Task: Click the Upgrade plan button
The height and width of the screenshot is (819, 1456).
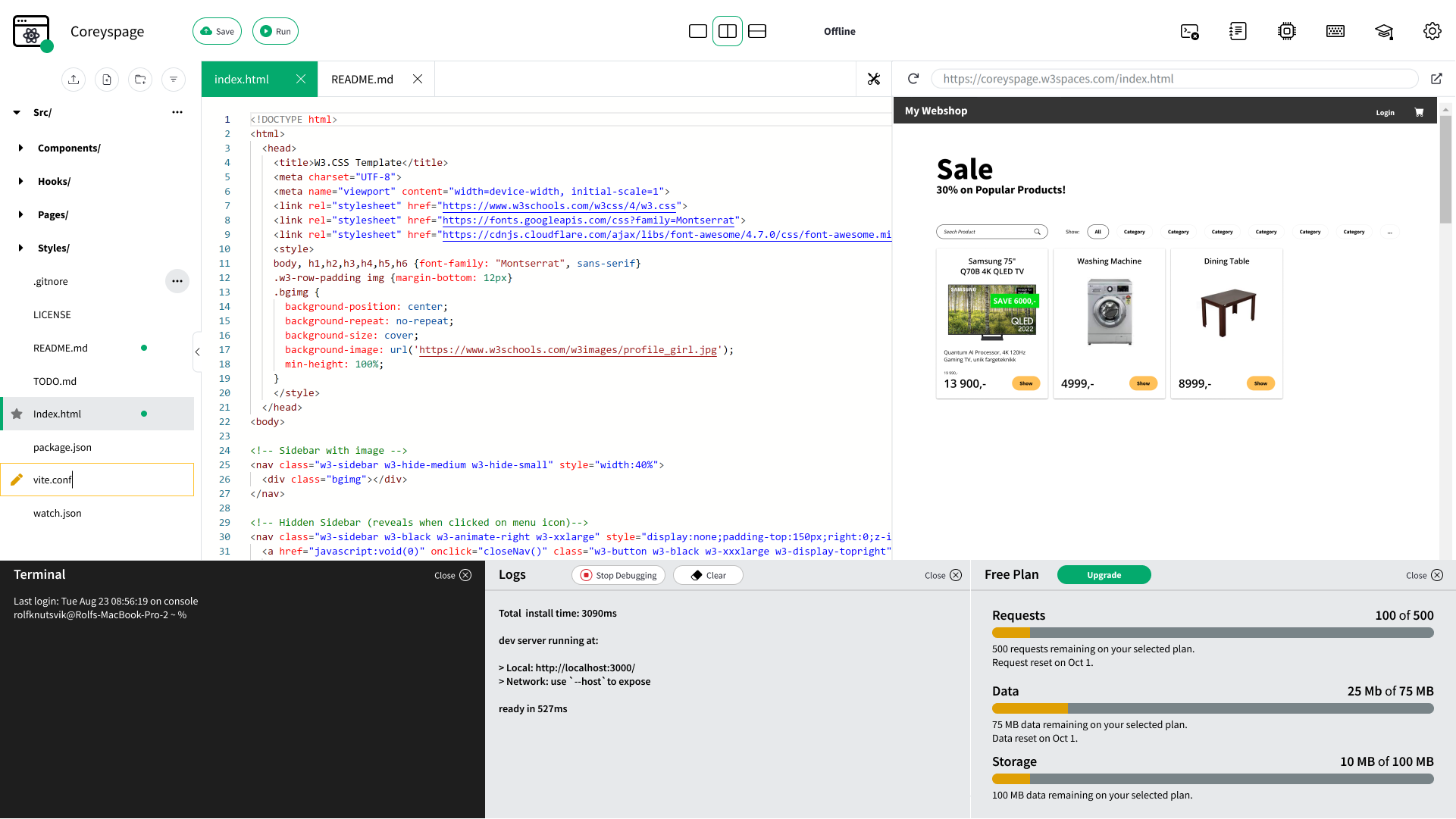Action: point(1104,575)
